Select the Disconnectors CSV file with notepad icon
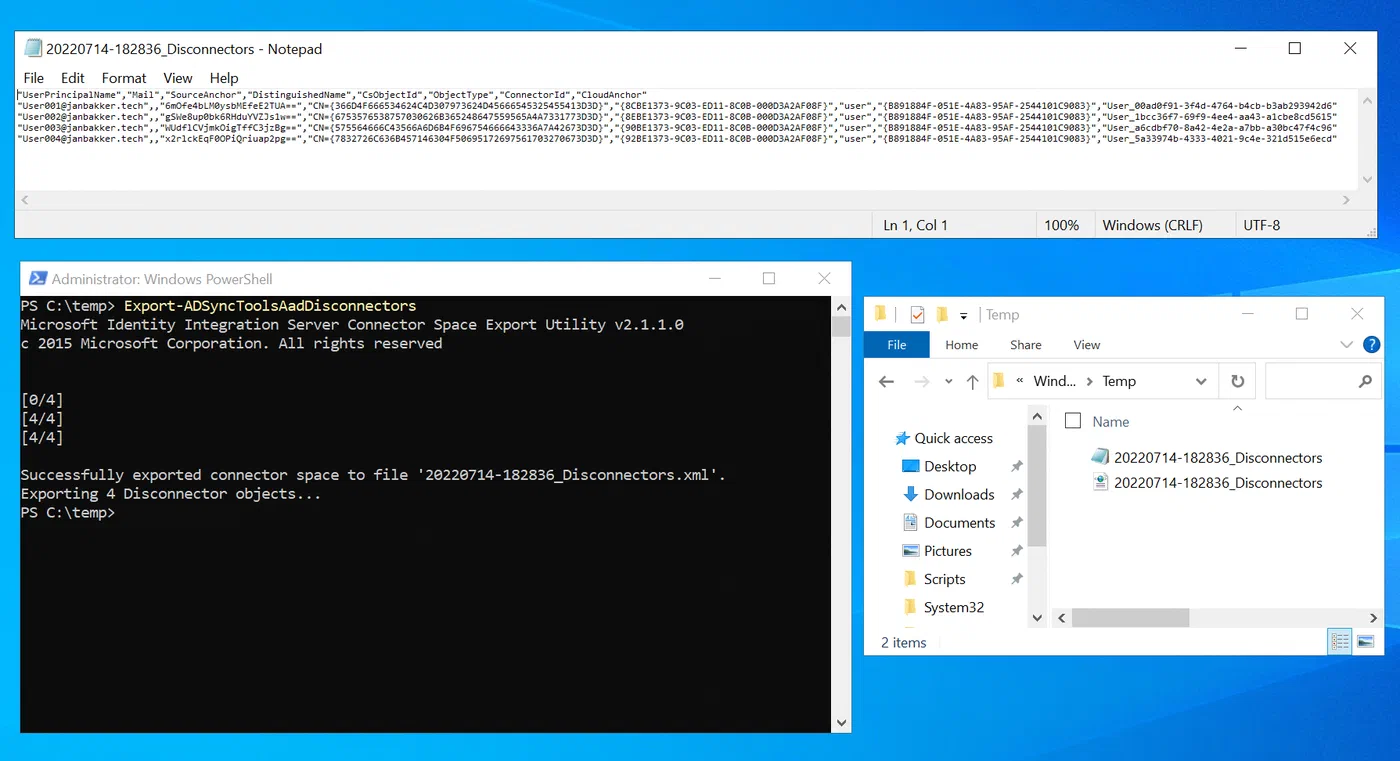This screenshot has height=761, width=1400. click(x=1208, y=457)
